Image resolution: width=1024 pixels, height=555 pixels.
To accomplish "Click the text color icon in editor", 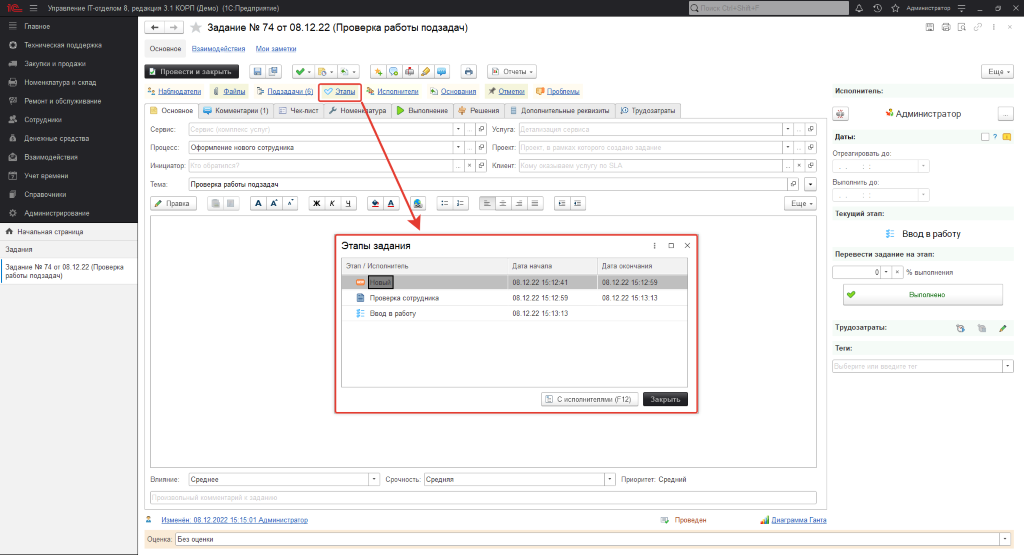I will point(391,203).
